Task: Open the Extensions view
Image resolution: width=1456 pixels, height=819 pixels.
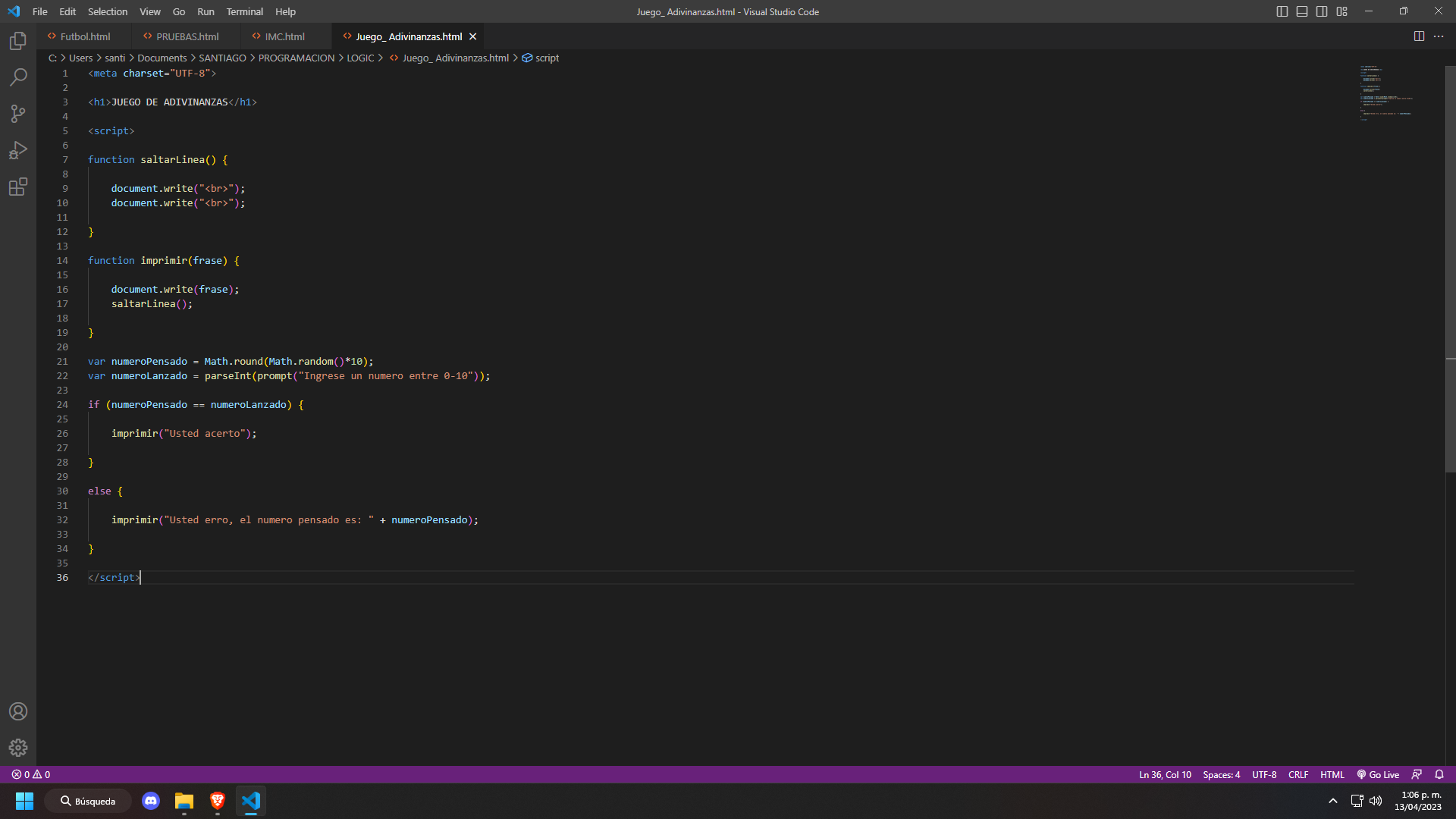Action: pyautogui.click(x=18, y=187)
